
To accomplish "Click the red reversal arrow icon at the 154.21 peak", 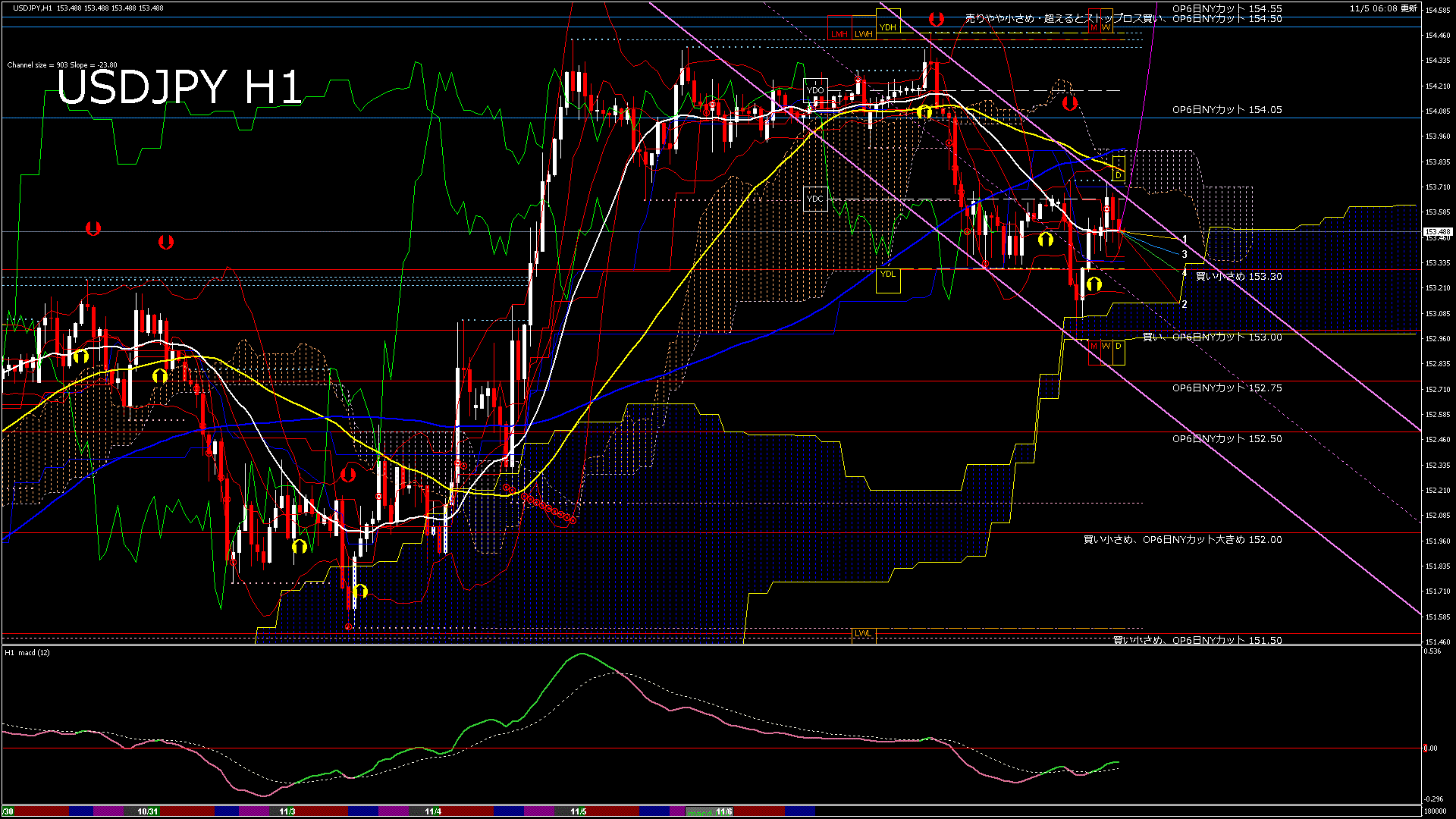I will pyautogui.click(x=1070, y=105).
